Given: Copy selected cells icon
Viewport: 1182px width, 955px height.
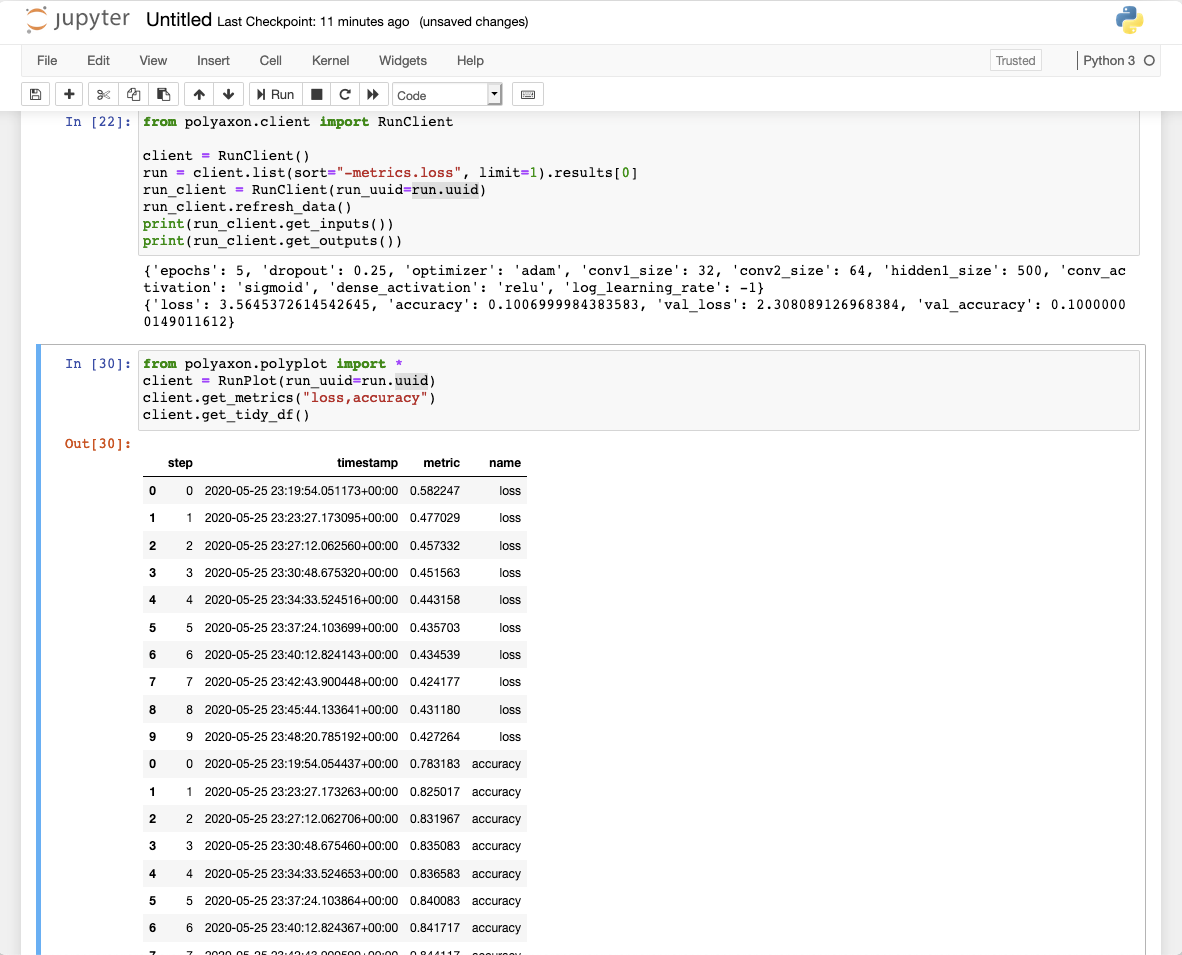Looking at the screenshot, I should [x=133, y=94].
